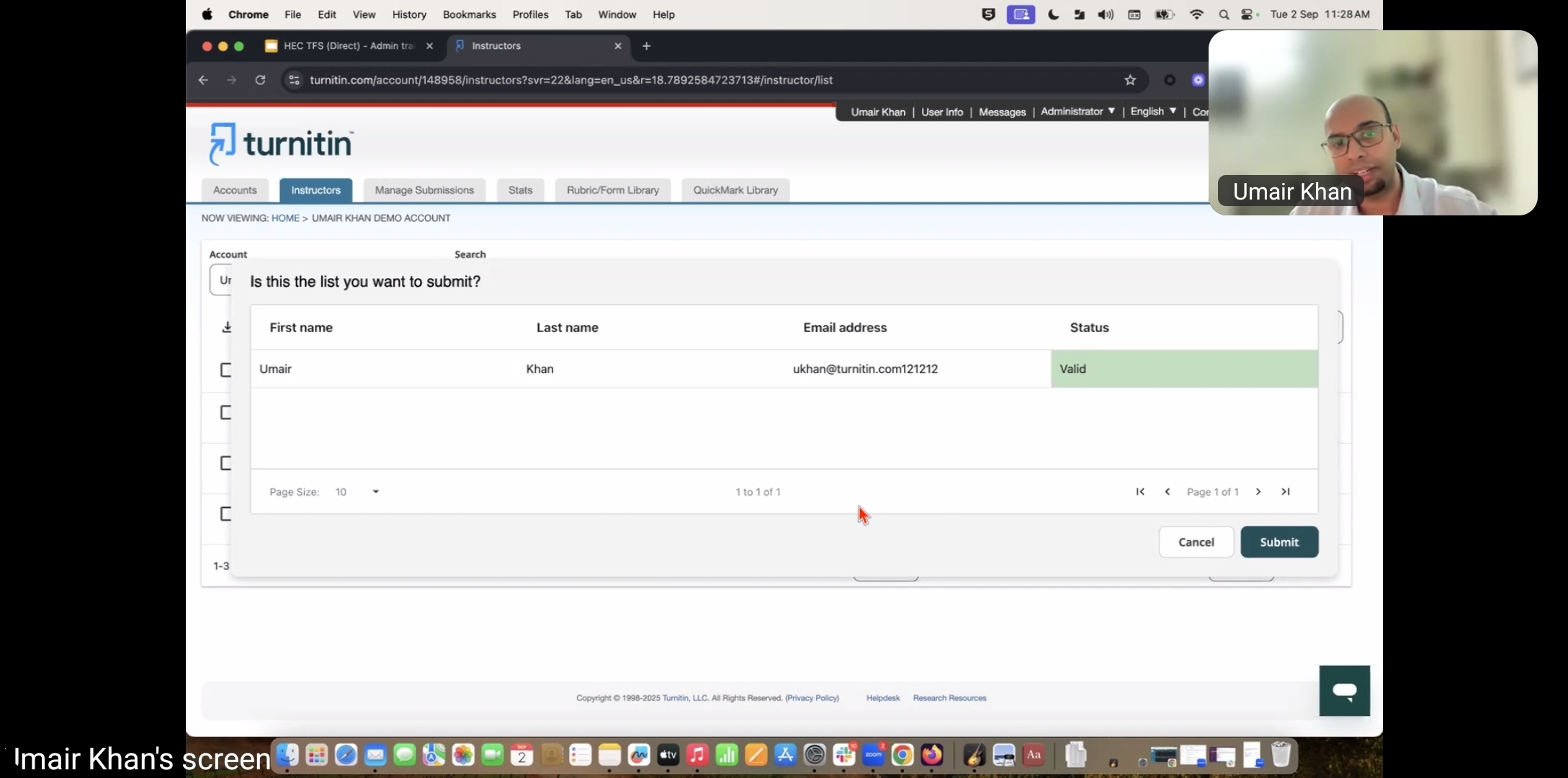1568x778 pixels.
Task: Open the chat support widget
Action: point(1344,691)
